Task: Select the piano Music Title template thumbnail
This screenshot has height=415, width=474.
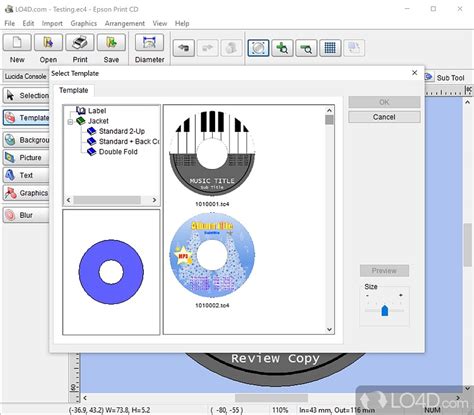Action: click(x=212, y=153)
